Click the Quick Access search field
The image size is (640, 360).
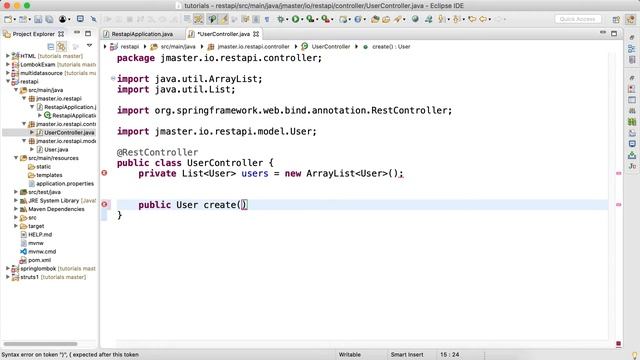click(x=578, y=19)
